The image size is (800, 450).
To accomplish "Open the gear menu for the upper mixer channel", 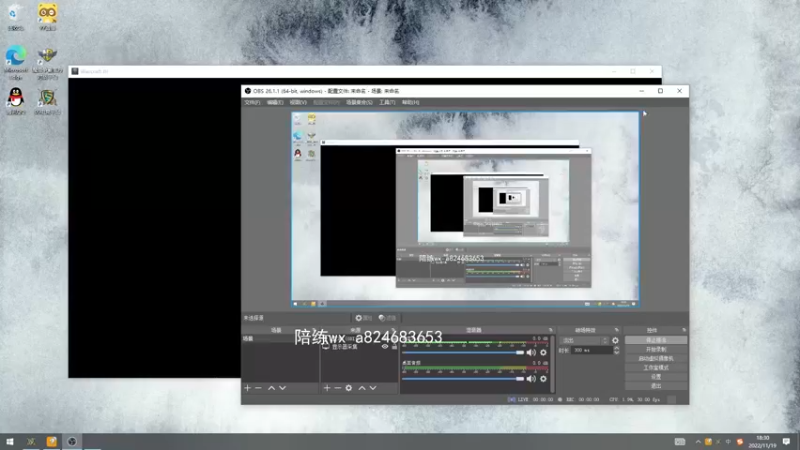I will click(x=543, y=353).
